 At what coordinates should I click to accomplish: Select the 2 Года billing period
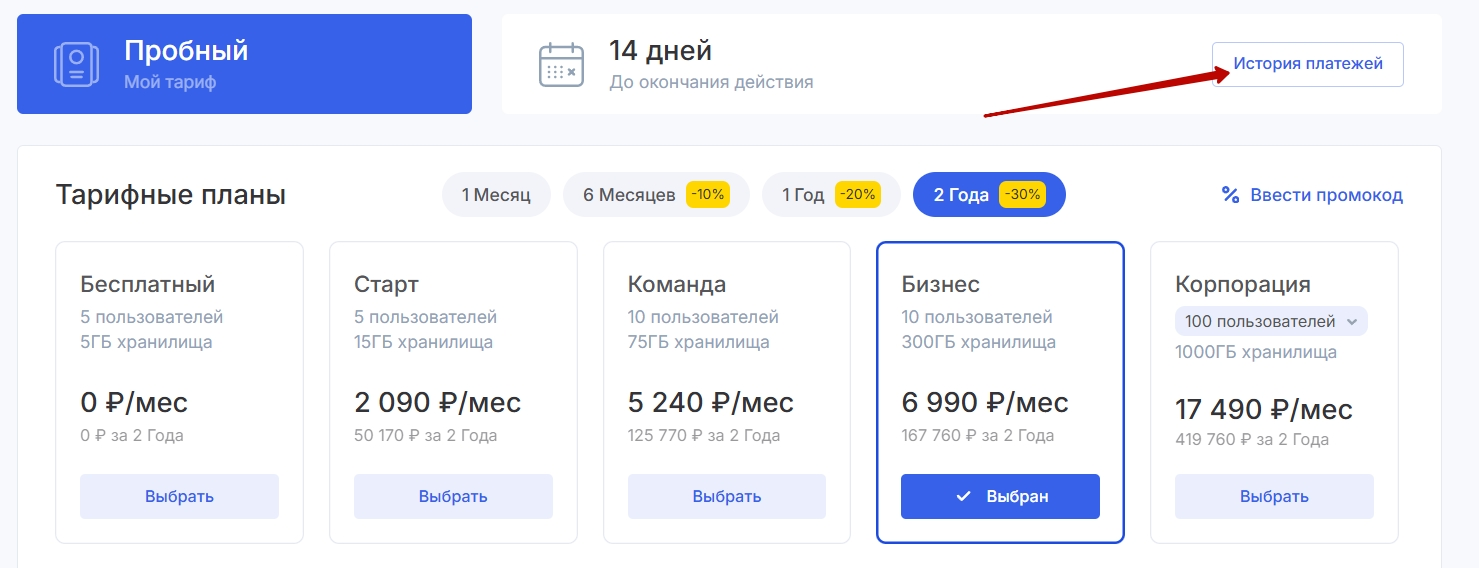[x=960, y=195]
